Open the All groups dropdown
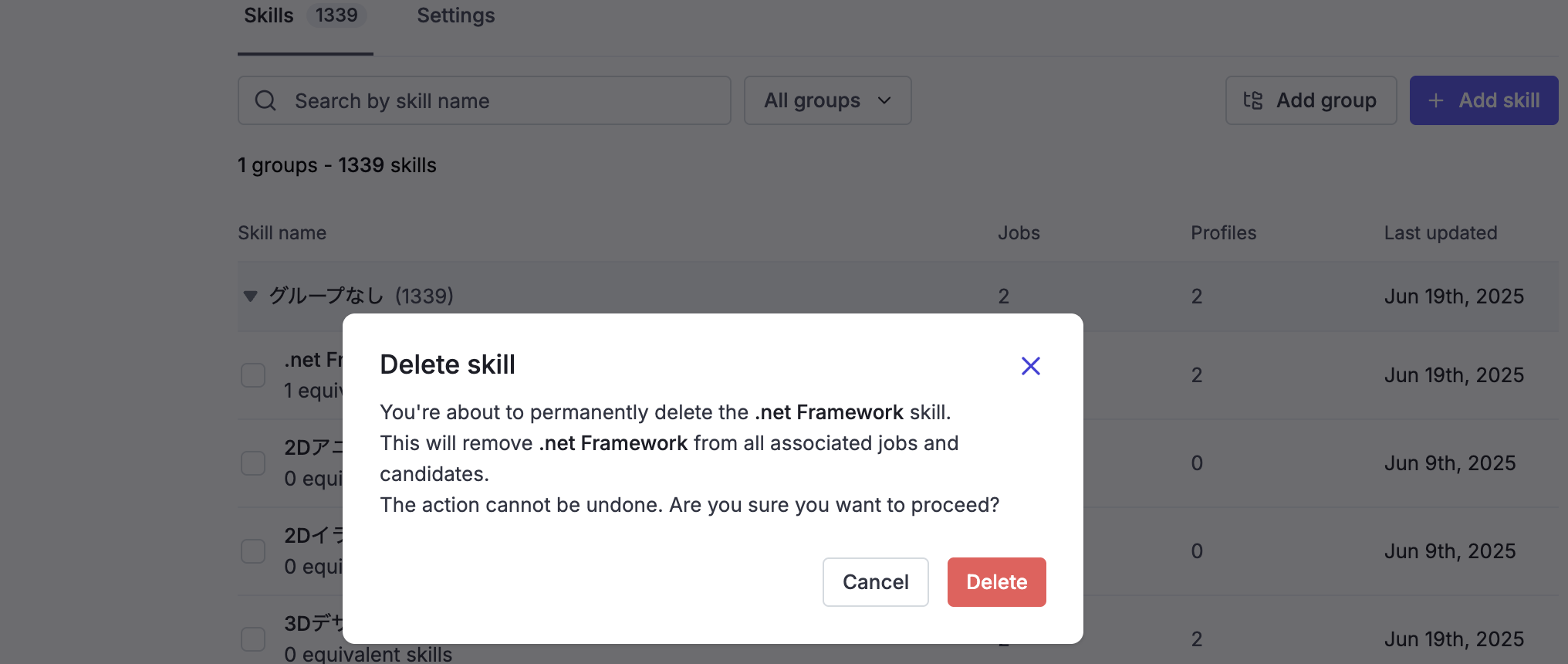The image size is (1568, 664). tap(827, 100)
